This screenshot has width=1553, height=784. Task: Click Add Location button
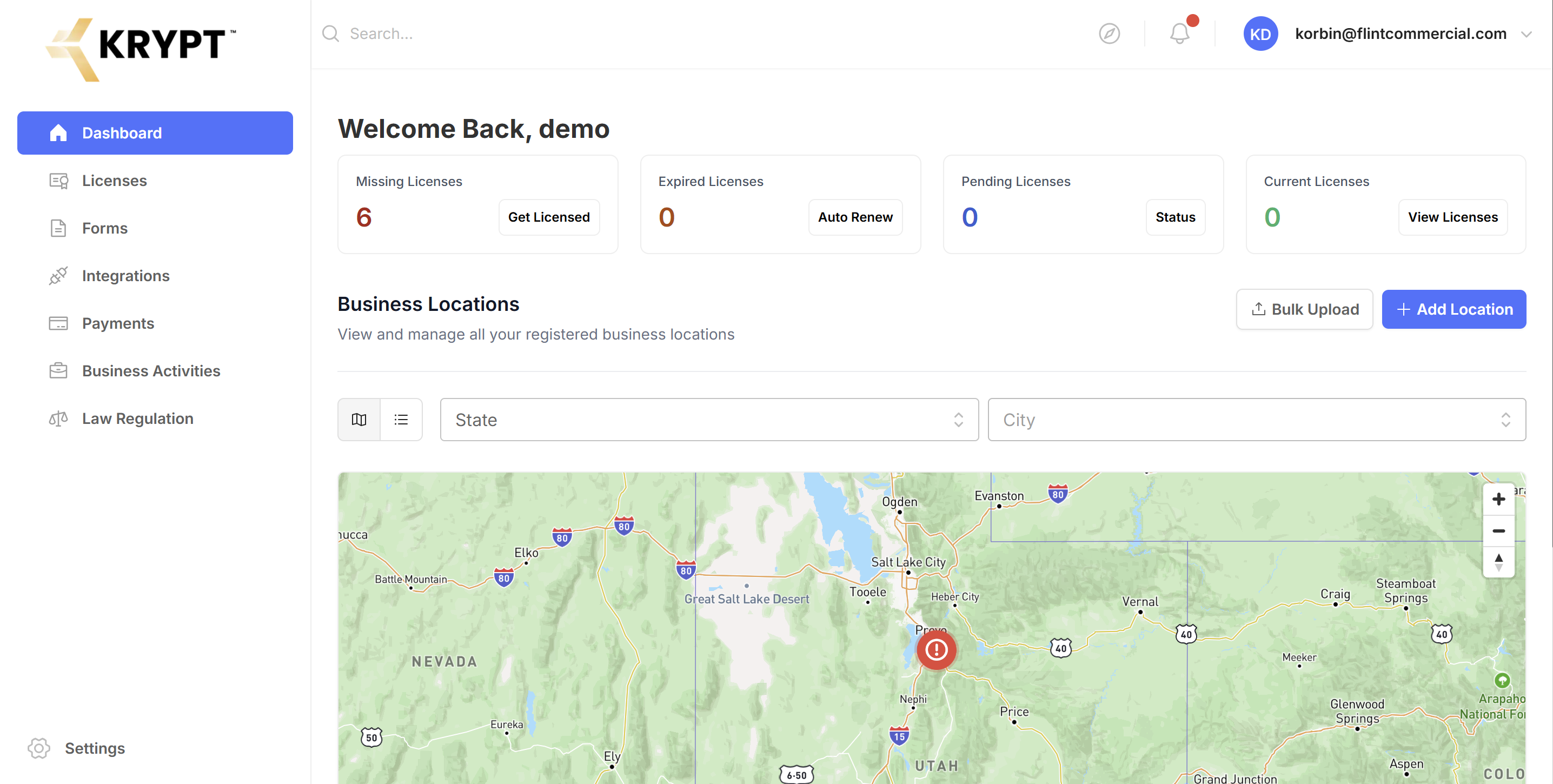coord(1454,309)
